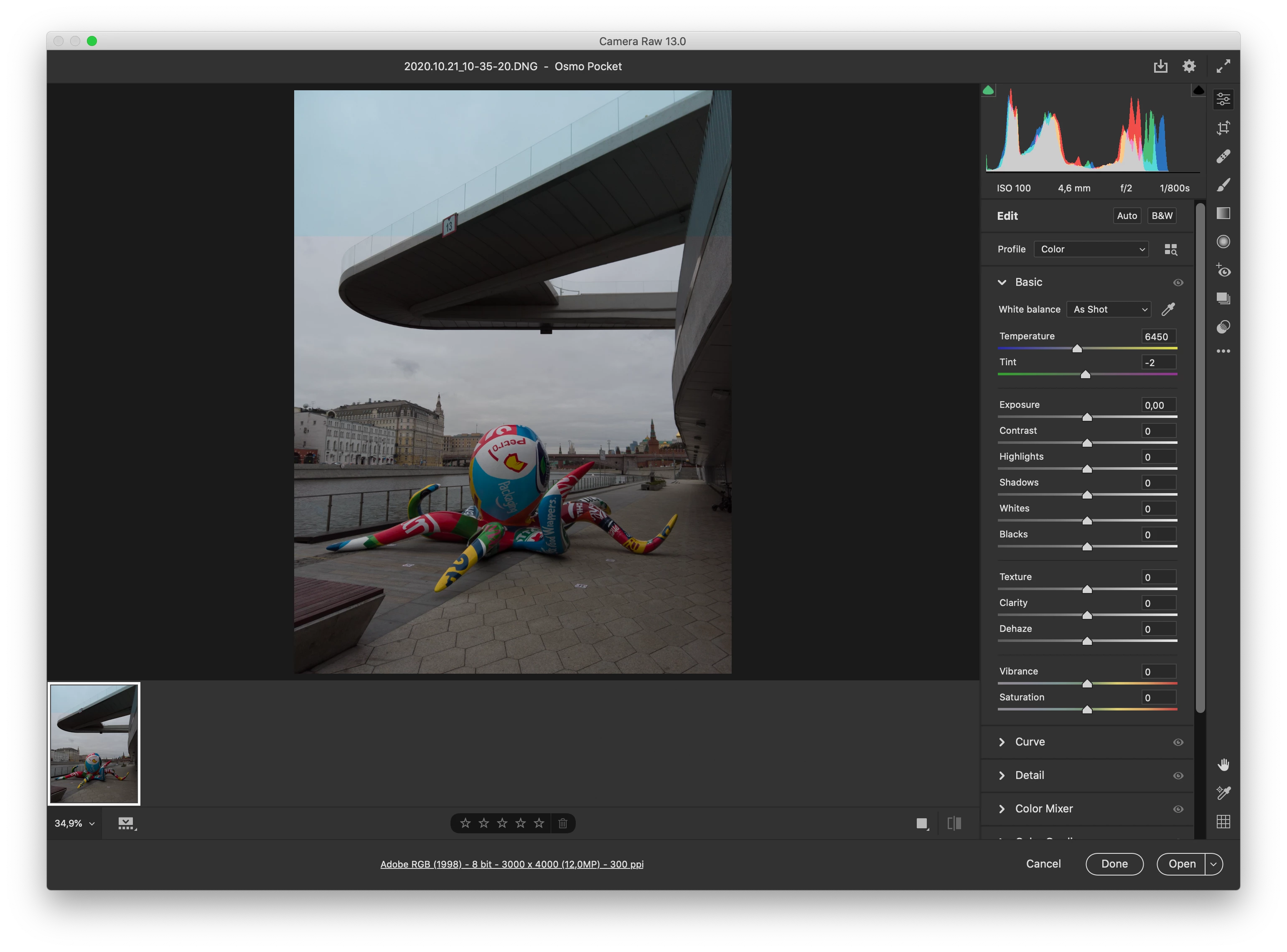Open Camera Raw preferences gear
The image size is (1287, 952).
click(1189, 66)
